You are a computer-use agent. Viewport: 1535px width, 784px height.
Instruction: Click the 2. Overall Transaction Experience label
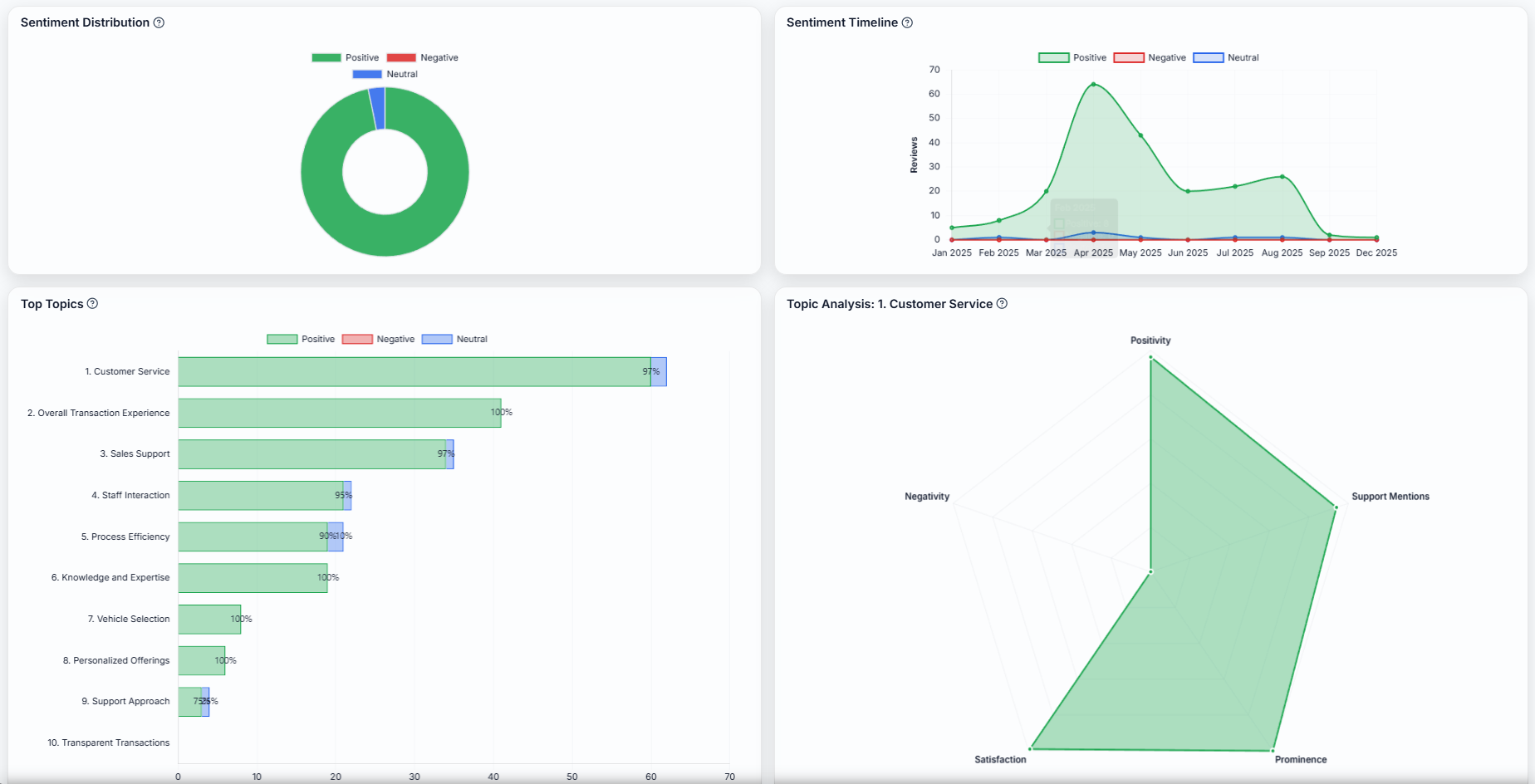coord(98,413)
